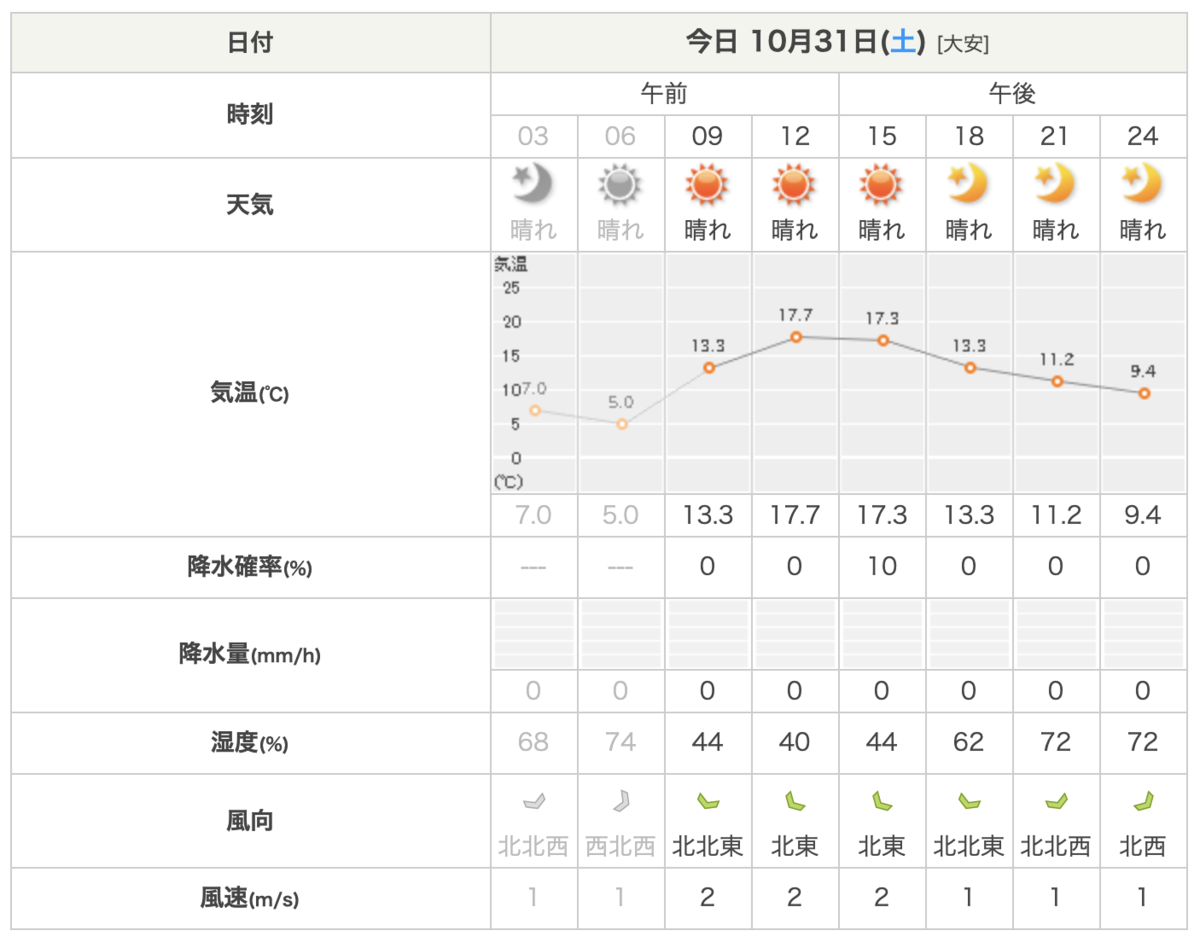Screen dimensions: 1200x942
Task: Click the 18 time header
Action: [968, 136]
